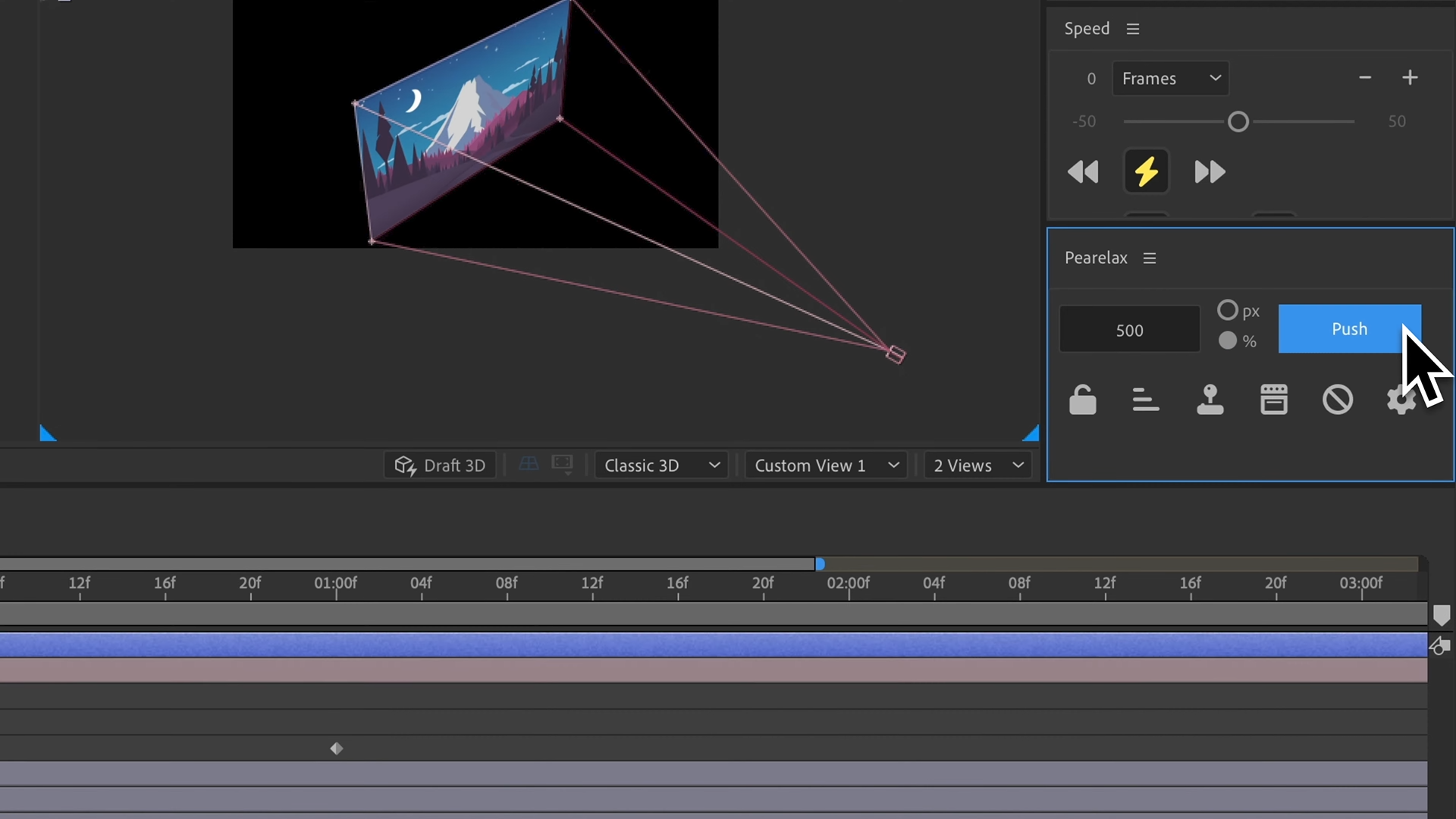Open Pearelax settings gear
Viewport: 1456px width, 819px height.
[x=1400, y=400]
